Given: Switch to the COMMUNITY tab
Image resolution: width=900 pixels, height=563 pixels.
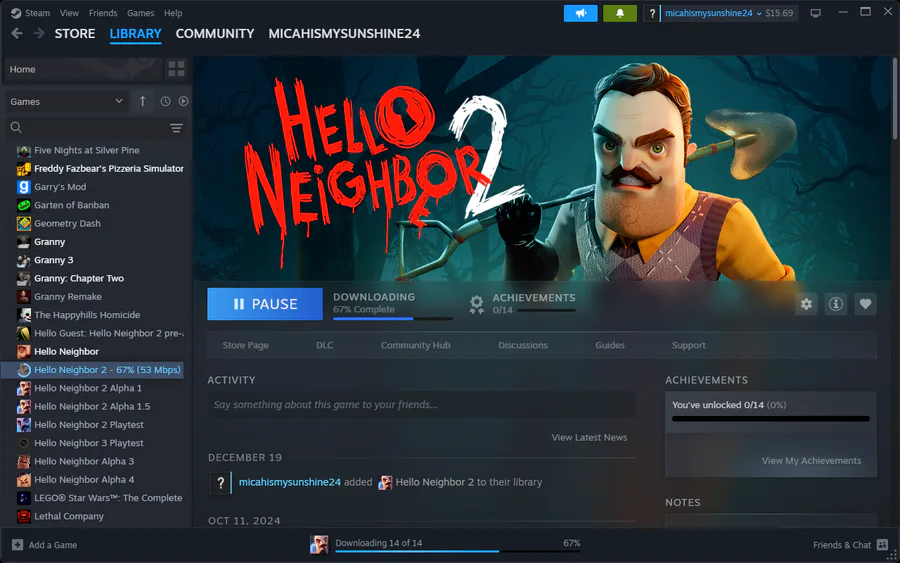Looking at the screenshot, I should [215, 33].
